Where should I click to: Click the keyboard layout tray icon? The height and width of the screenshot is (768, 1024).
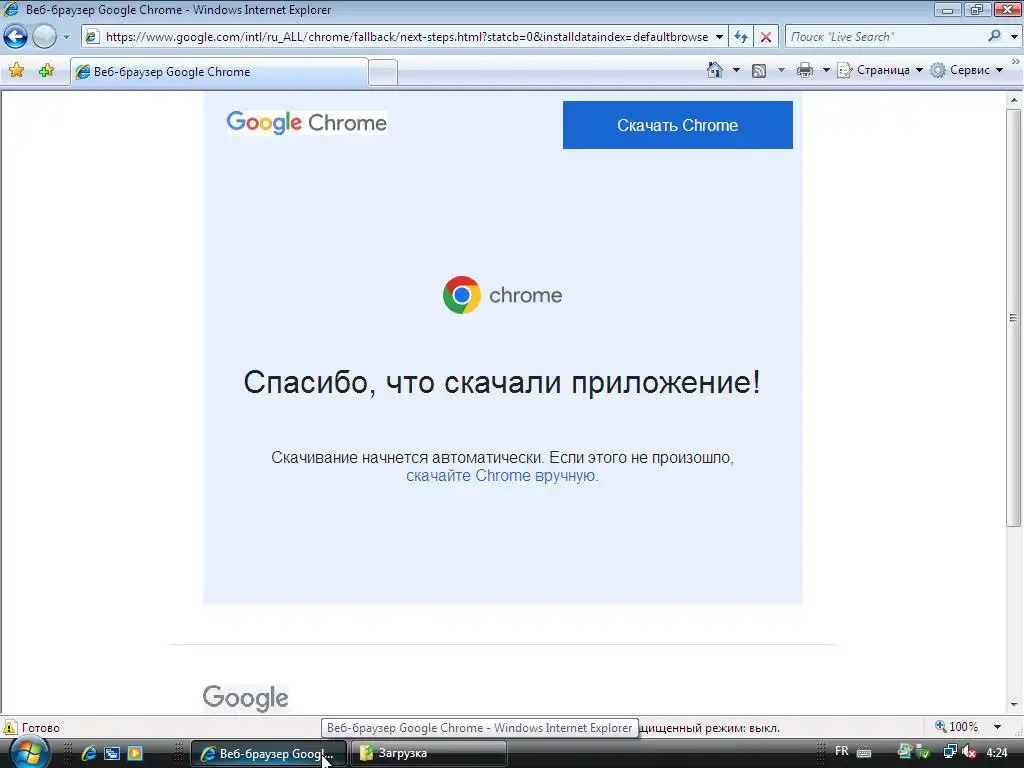pos(864,752)
